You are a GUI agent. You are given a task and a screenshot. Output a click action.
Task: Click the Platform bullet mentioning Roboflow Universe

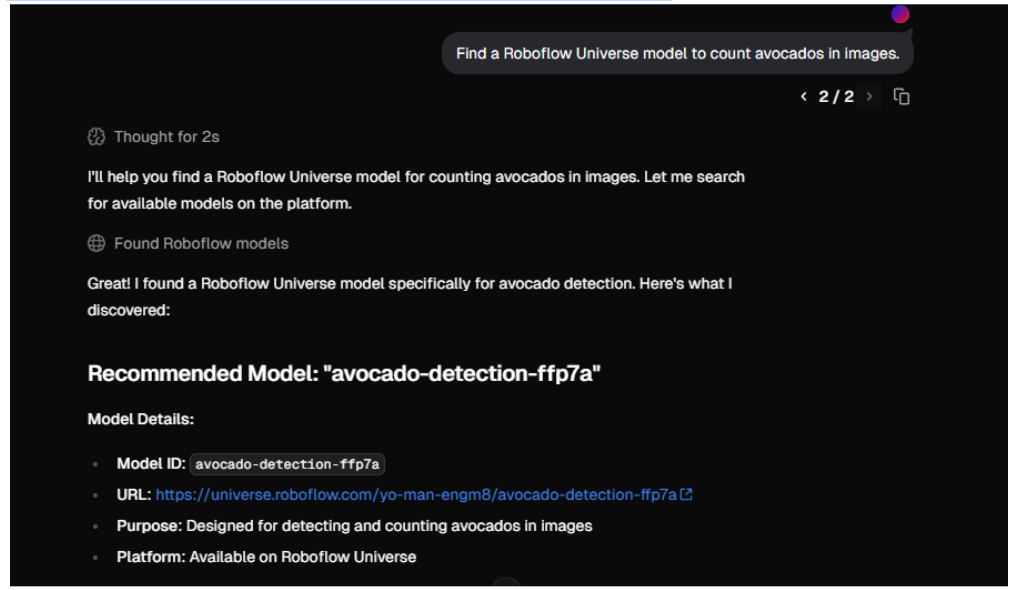[266, 556]
